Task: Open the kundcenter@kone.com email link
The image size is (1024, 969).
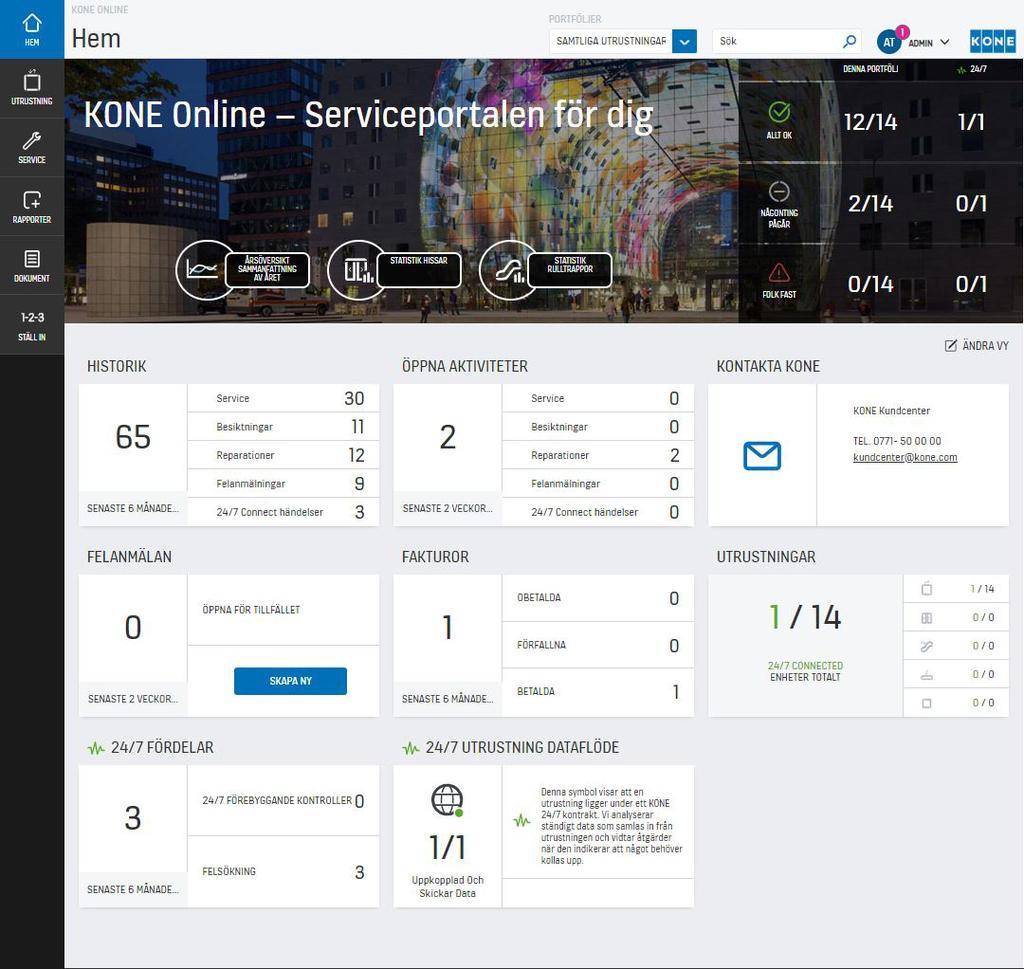Action: (904, 458)
